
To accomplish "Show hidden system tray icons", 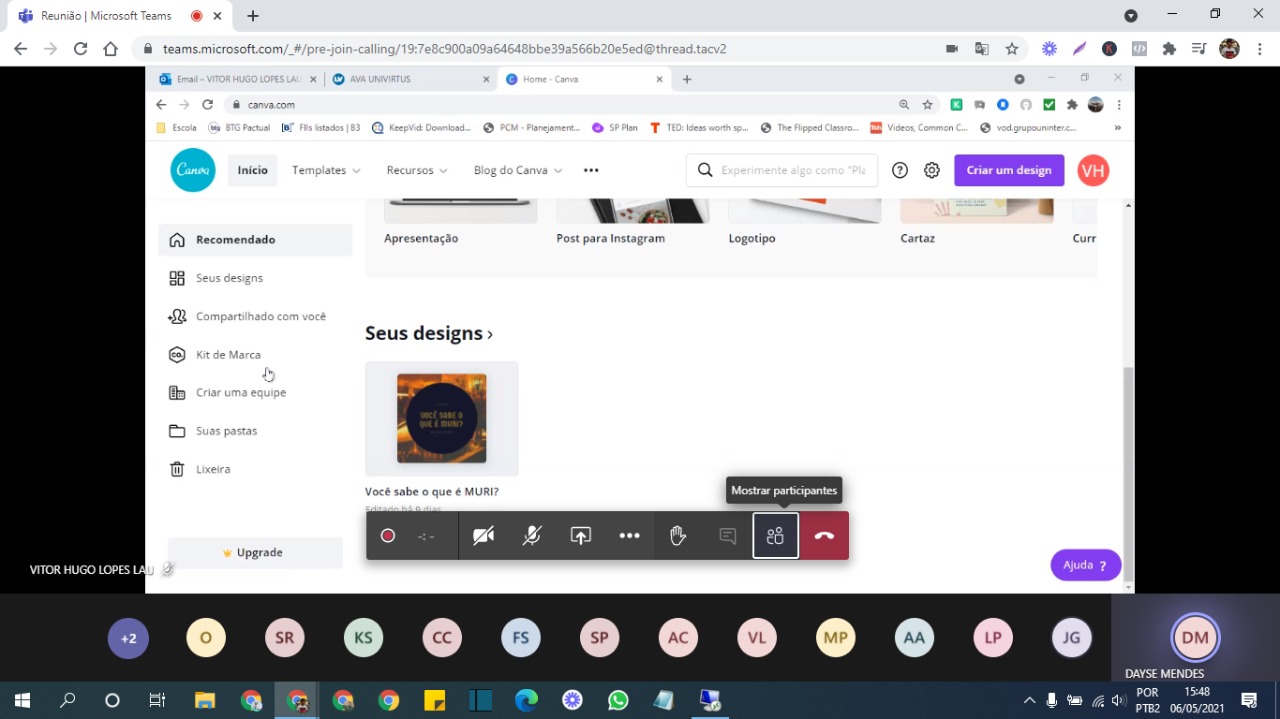I will tap(1029, 700).
